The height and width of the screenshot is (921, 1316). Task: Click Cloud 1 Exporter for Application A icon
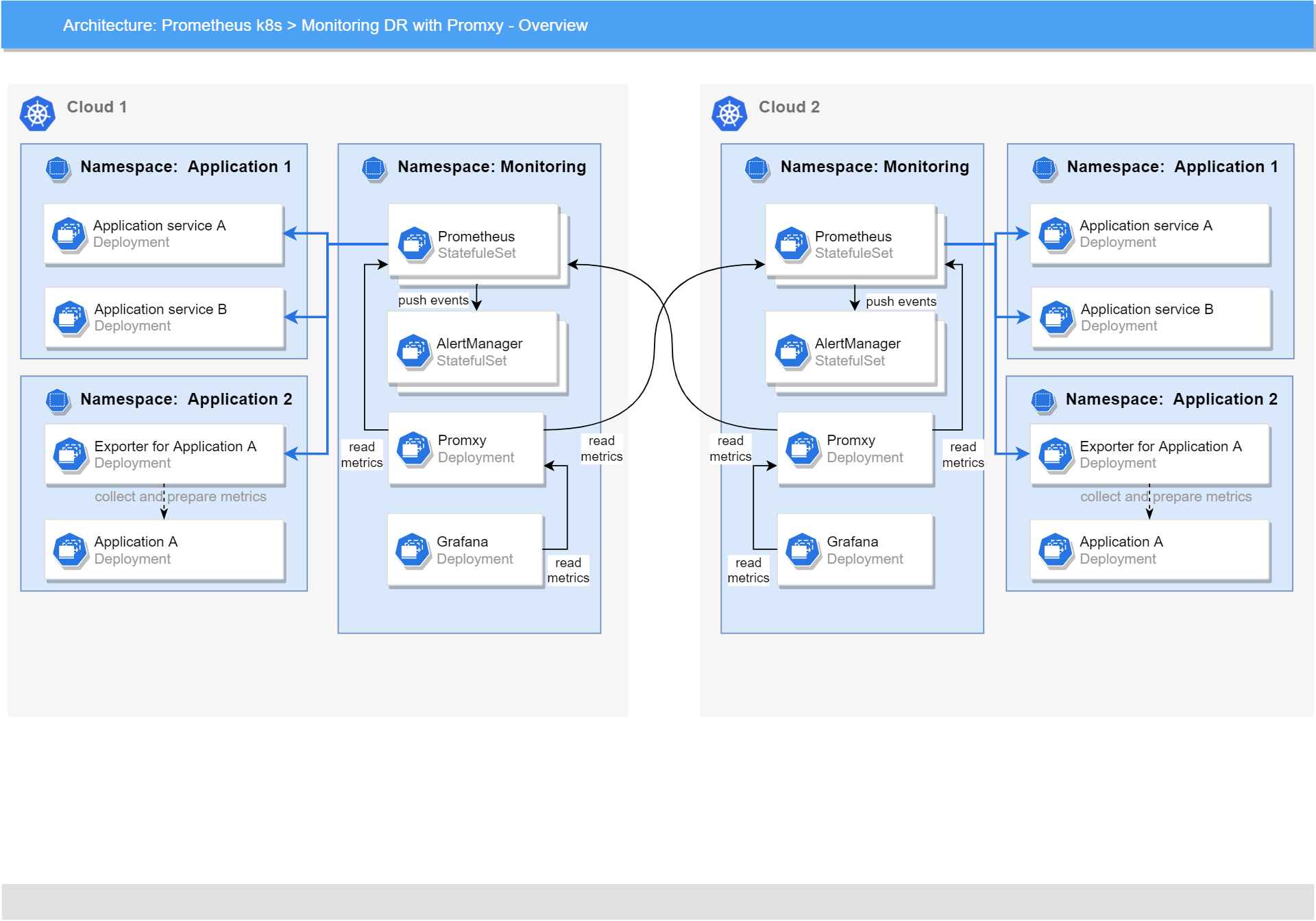pos(70,455)
